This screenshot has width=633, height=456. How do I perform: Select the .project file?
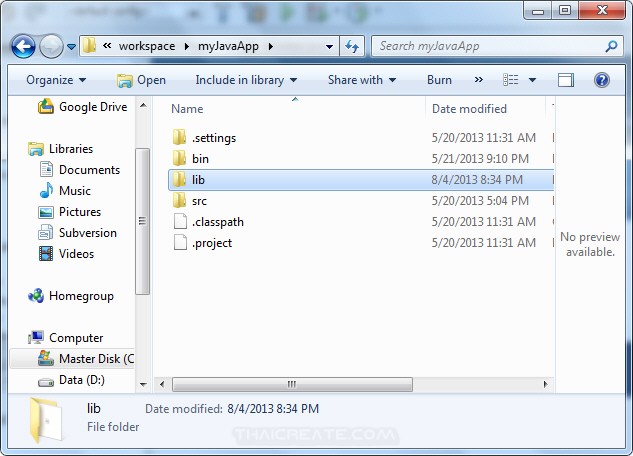[212, 243]
